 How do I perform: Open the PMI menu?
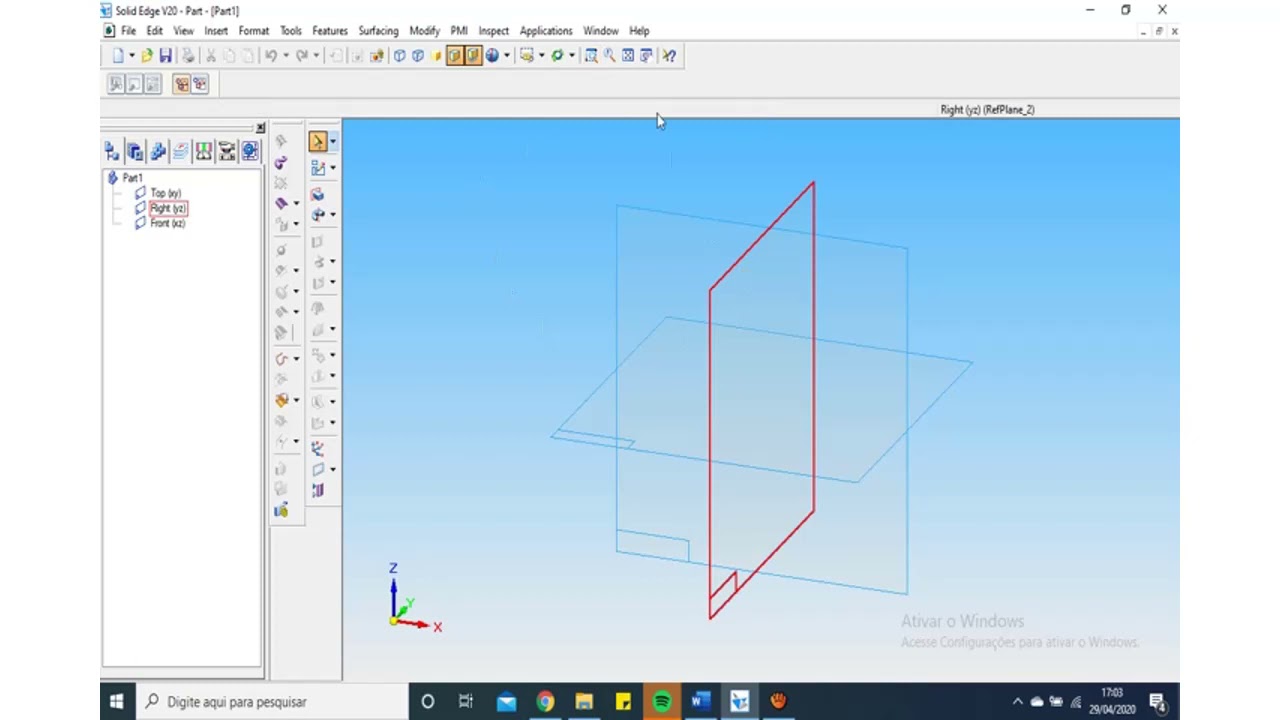[x=459, y=31]
